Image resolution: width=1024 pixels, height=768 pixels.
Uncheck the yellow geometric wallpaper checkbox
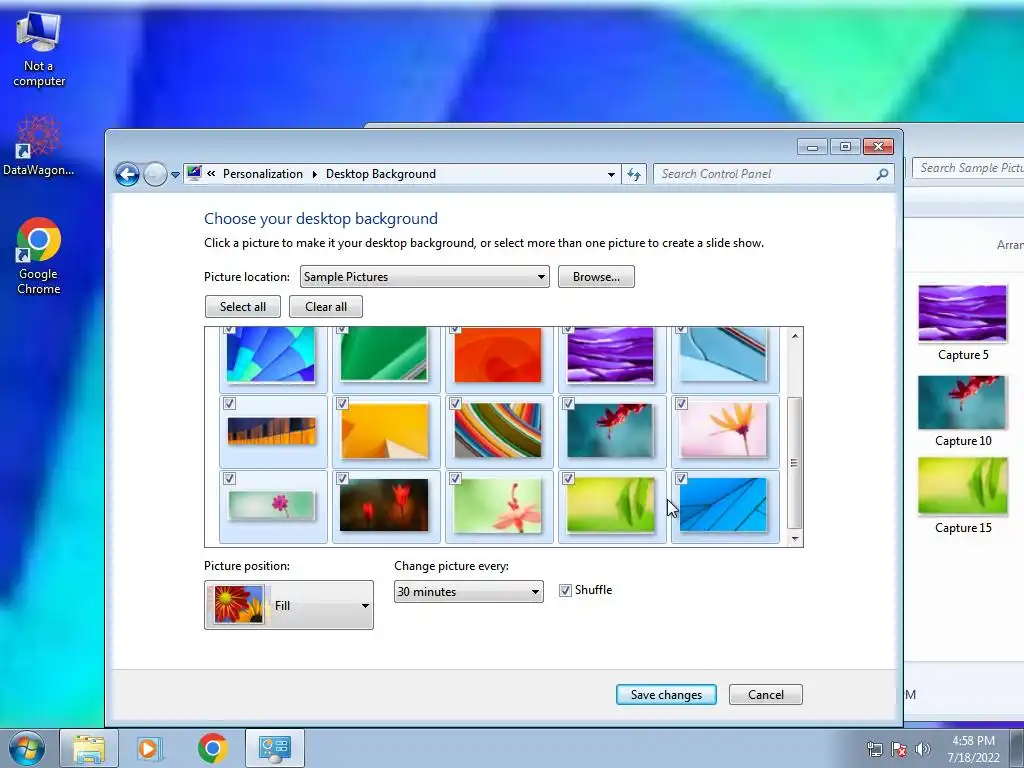tap(342, 404)
